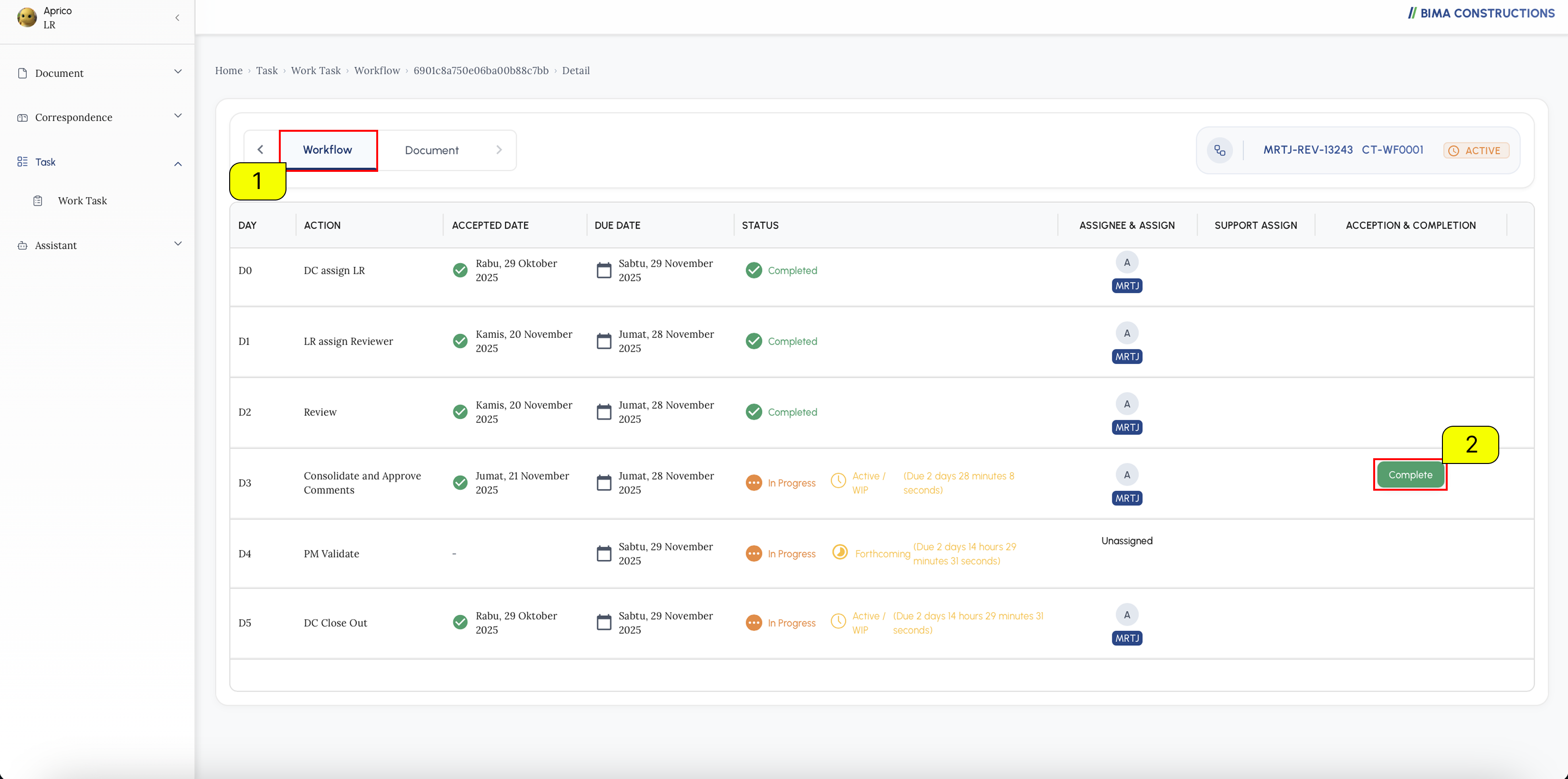
Task: Open Work Task breadcrumb link
Action: [315, 71]
